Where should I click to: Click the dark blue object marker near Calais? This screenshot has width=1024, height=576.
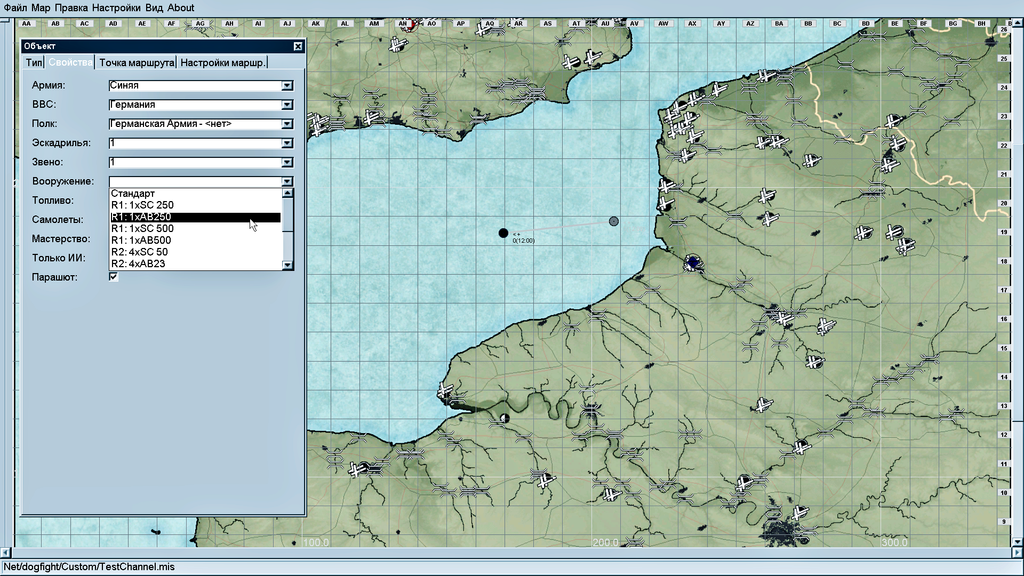pos(693,263)
